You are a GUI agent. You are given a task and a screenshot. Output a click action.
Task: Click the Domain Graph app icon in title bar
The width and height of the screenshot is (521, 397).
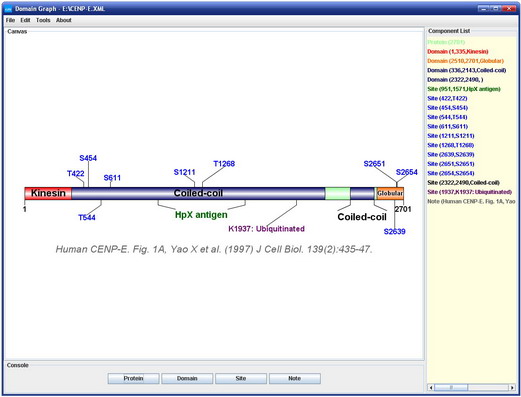[x=8, y=9]
